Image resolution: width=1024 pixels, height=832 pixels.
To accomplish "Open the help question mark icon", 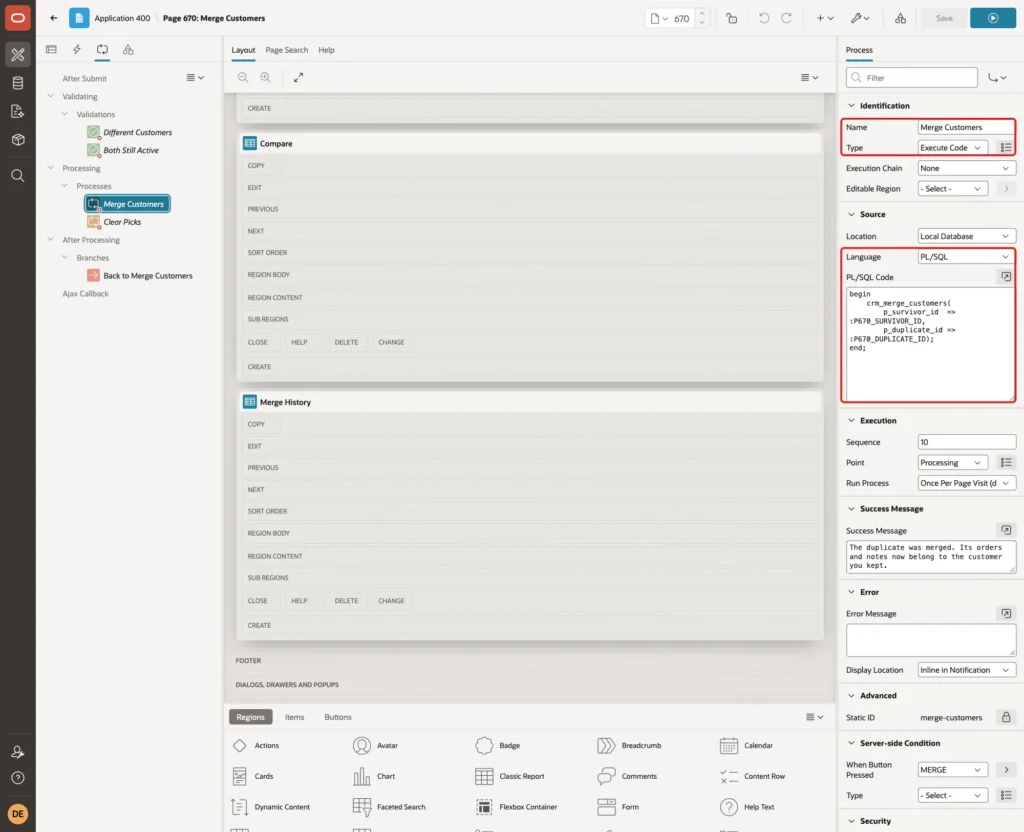I will click(x=18, y=778).
